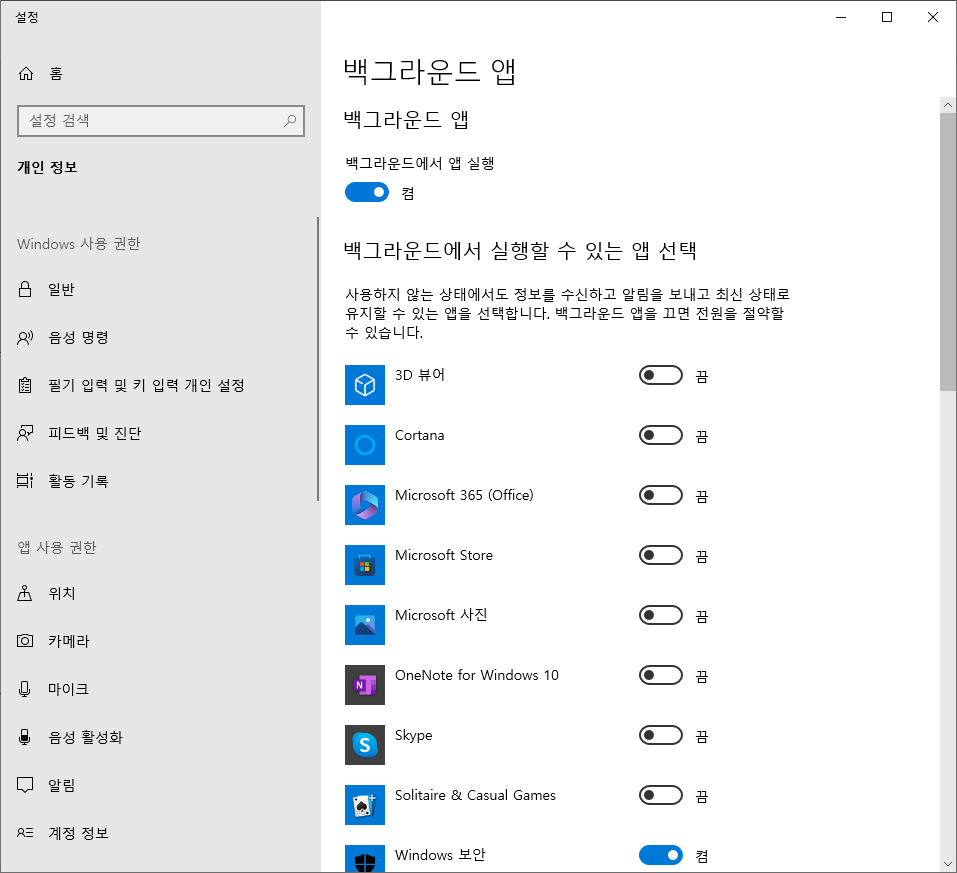
Task: Go to 위치 permissions
Action: [159, 593]
